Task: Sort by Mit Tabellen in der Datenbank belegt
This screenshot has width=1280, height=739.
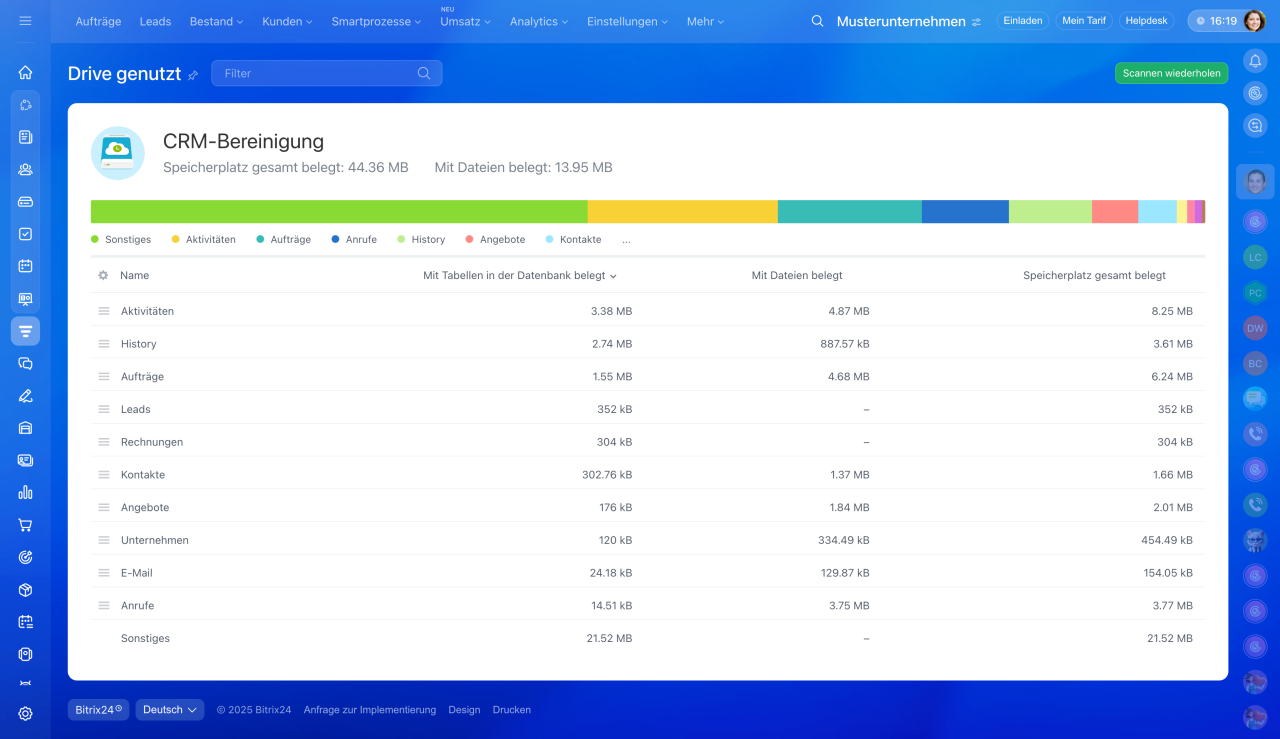Action: point(519,275)
